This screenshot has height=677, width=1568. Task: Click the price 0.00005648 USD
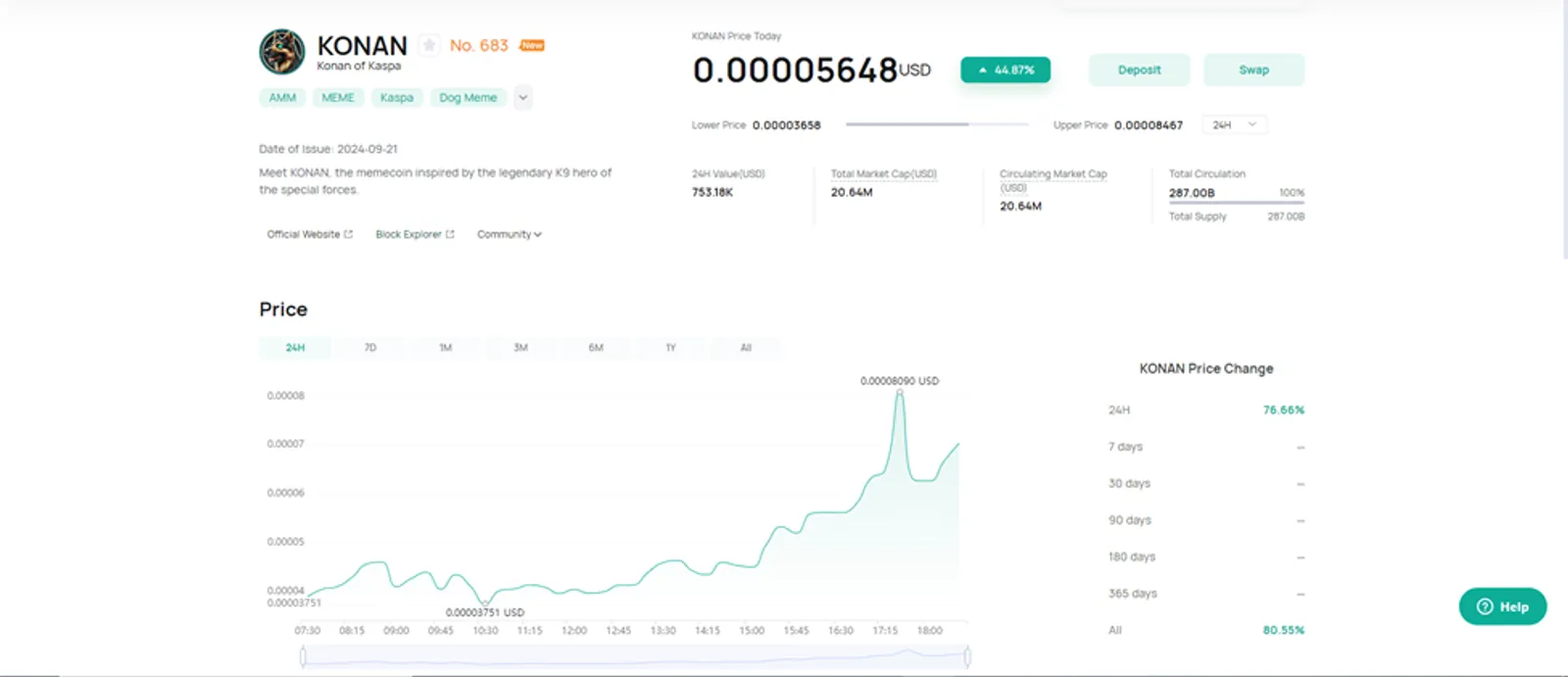pos(811,70)
